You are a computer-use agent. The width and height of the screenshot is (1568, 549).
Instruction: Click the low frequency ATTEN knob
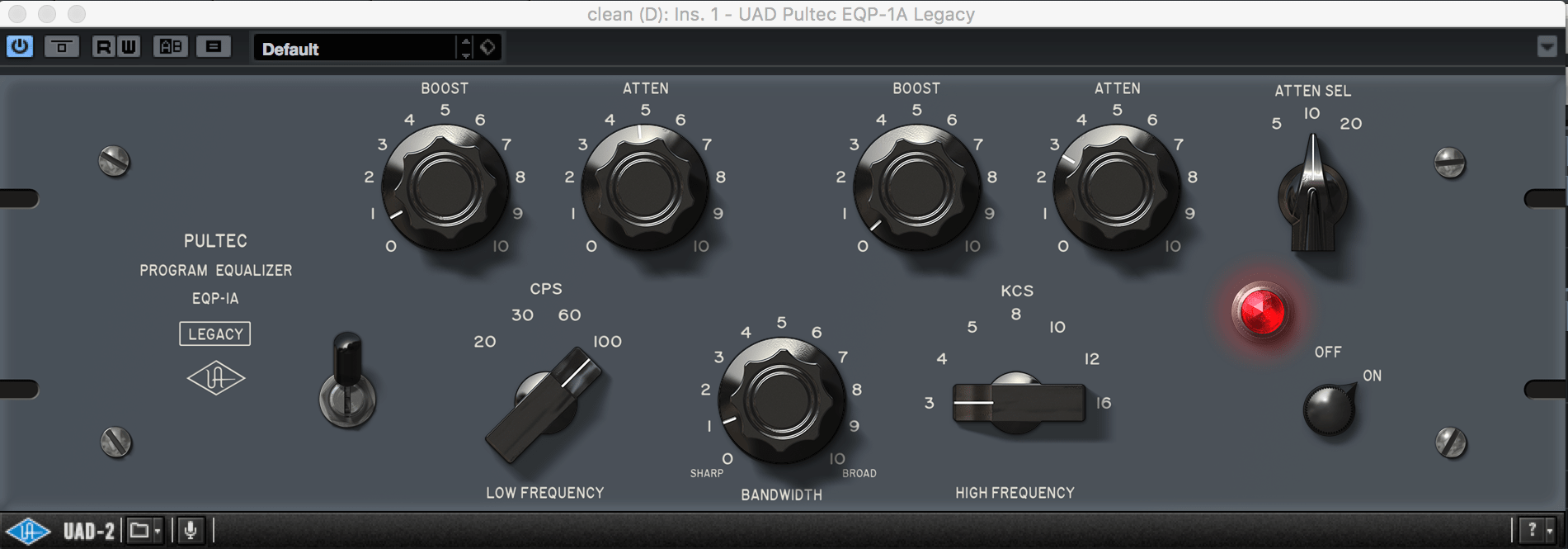(645, 188)
